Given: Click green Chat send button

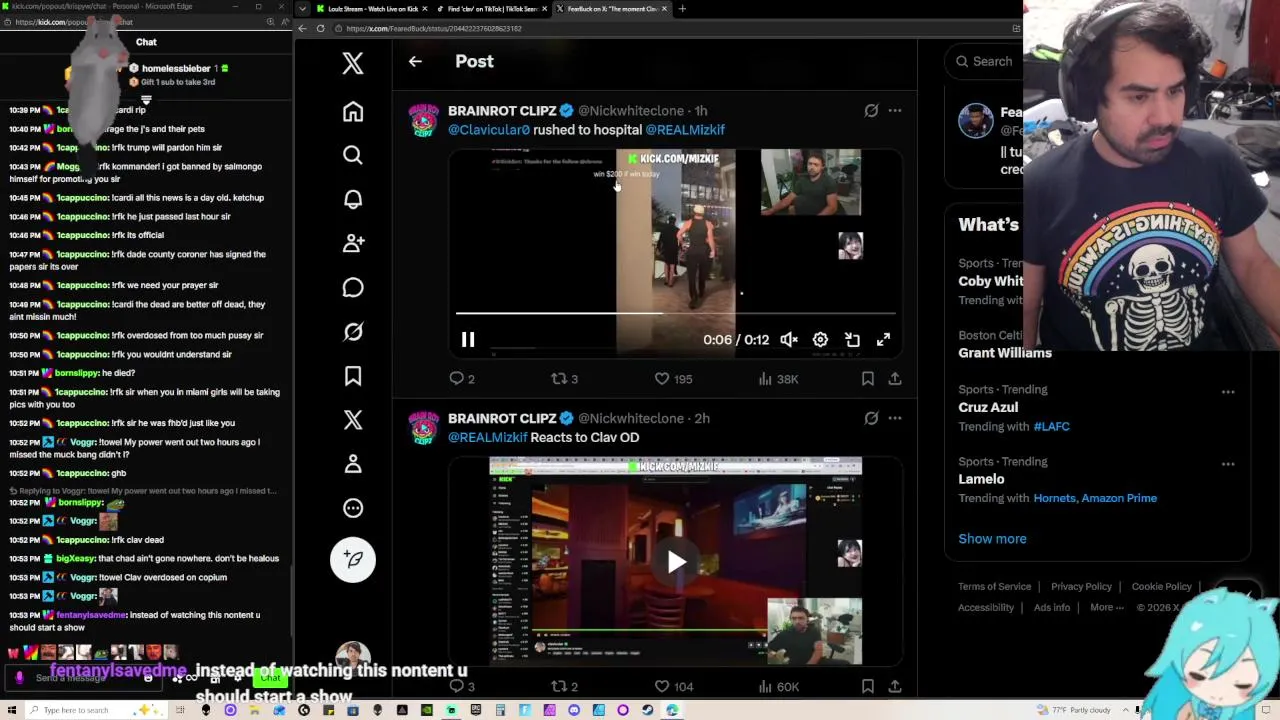Looking at the screenshot, I should 270,678.
